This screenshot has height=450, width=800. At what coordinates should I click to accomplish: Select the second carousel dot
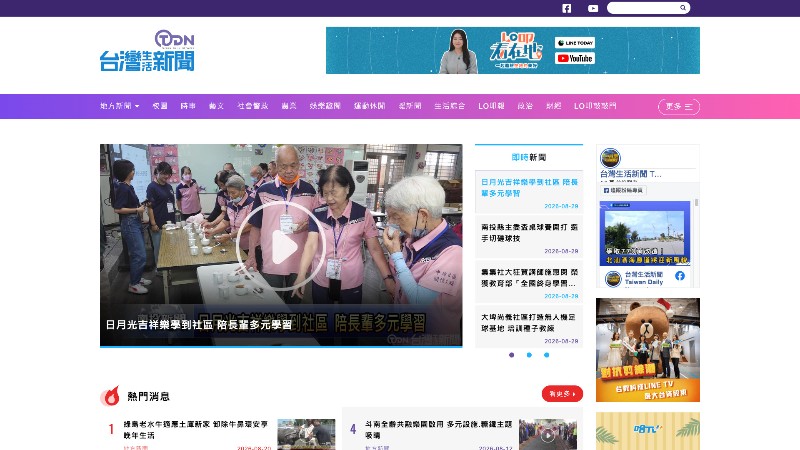coord(529,355)
